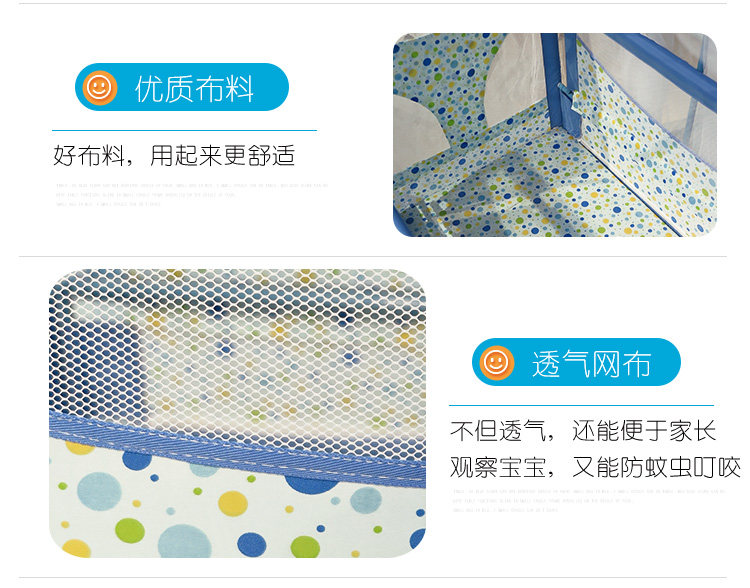Click the smiley icon beside 优质布料

[x=99, y=88]
